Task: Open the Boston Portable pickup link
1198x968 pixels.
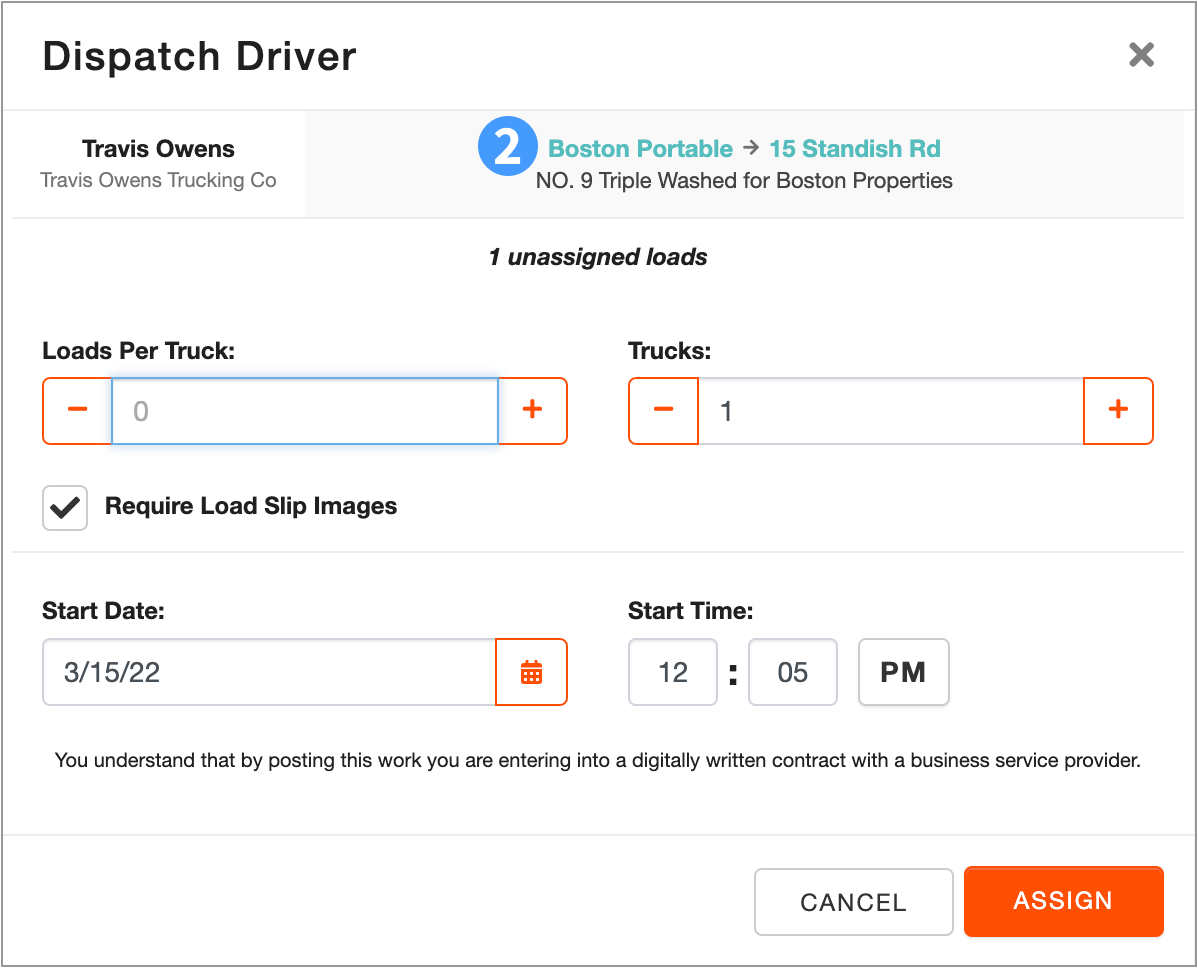Action: [x=640, y=148]
